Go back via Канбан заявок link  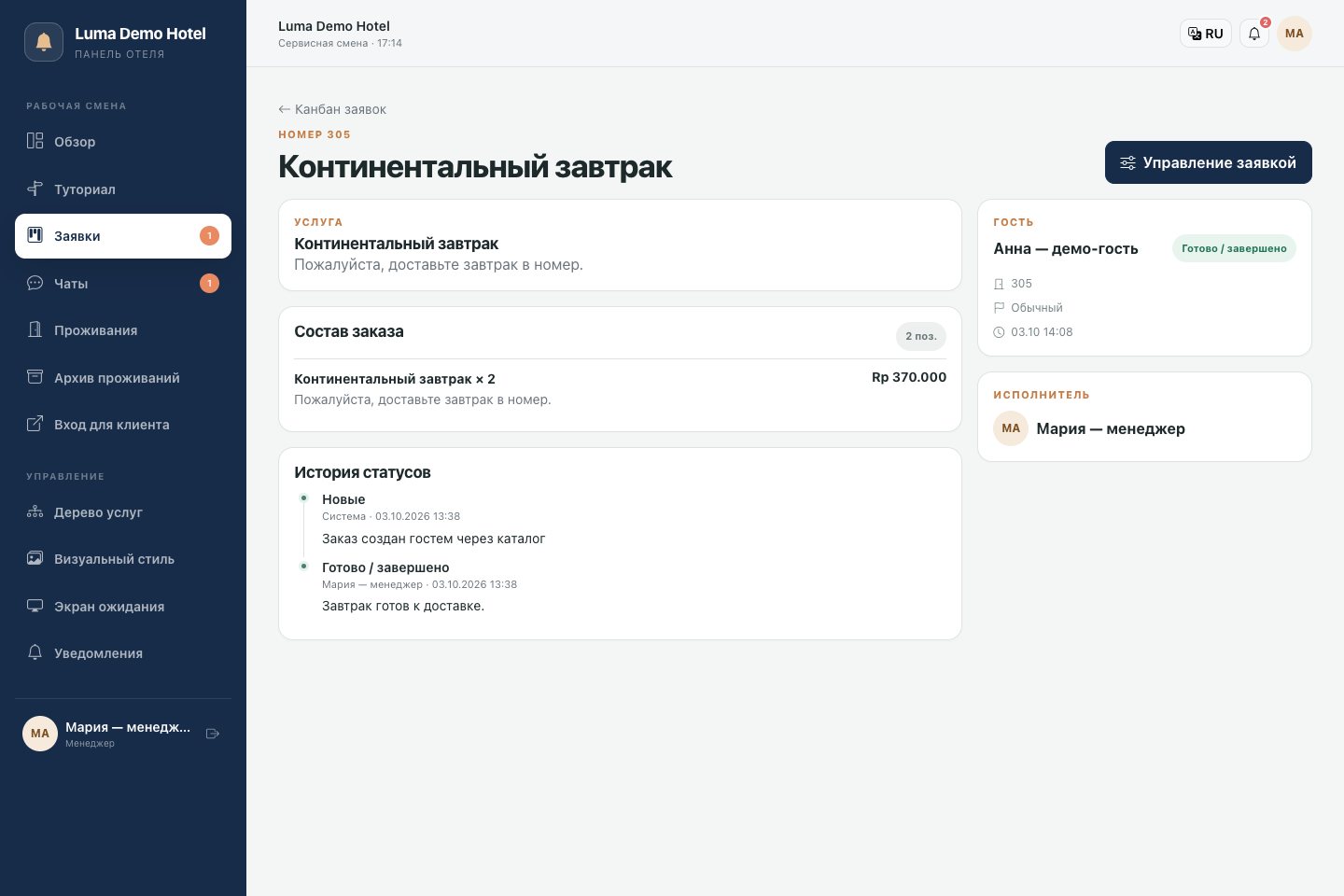tap(332, 109)
